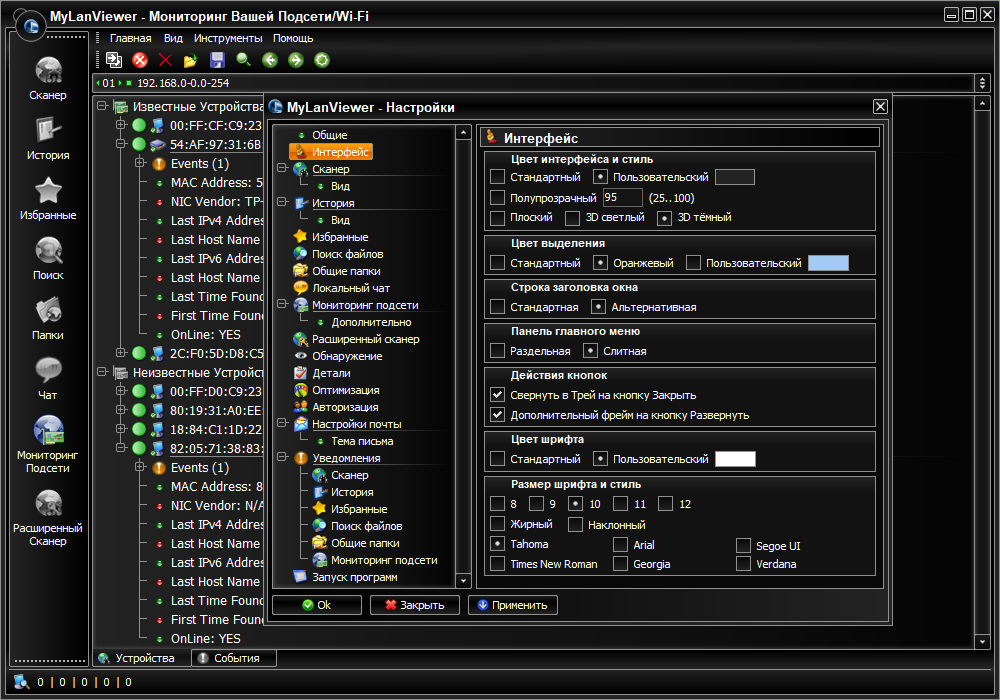Click the quick scan toolbar icon

(114, 60)
